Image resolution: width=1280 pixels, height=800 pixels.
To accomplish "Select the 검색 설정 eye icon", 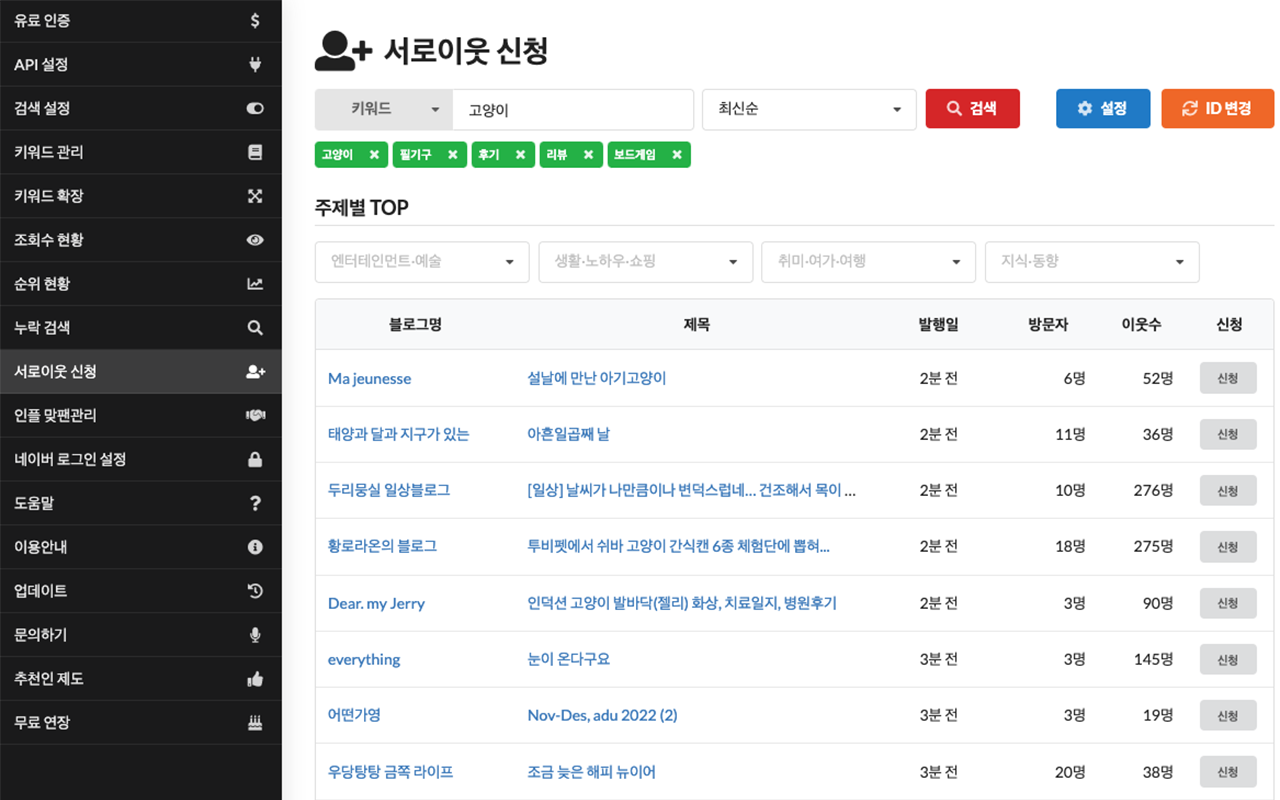I will (x=255, y=108).
